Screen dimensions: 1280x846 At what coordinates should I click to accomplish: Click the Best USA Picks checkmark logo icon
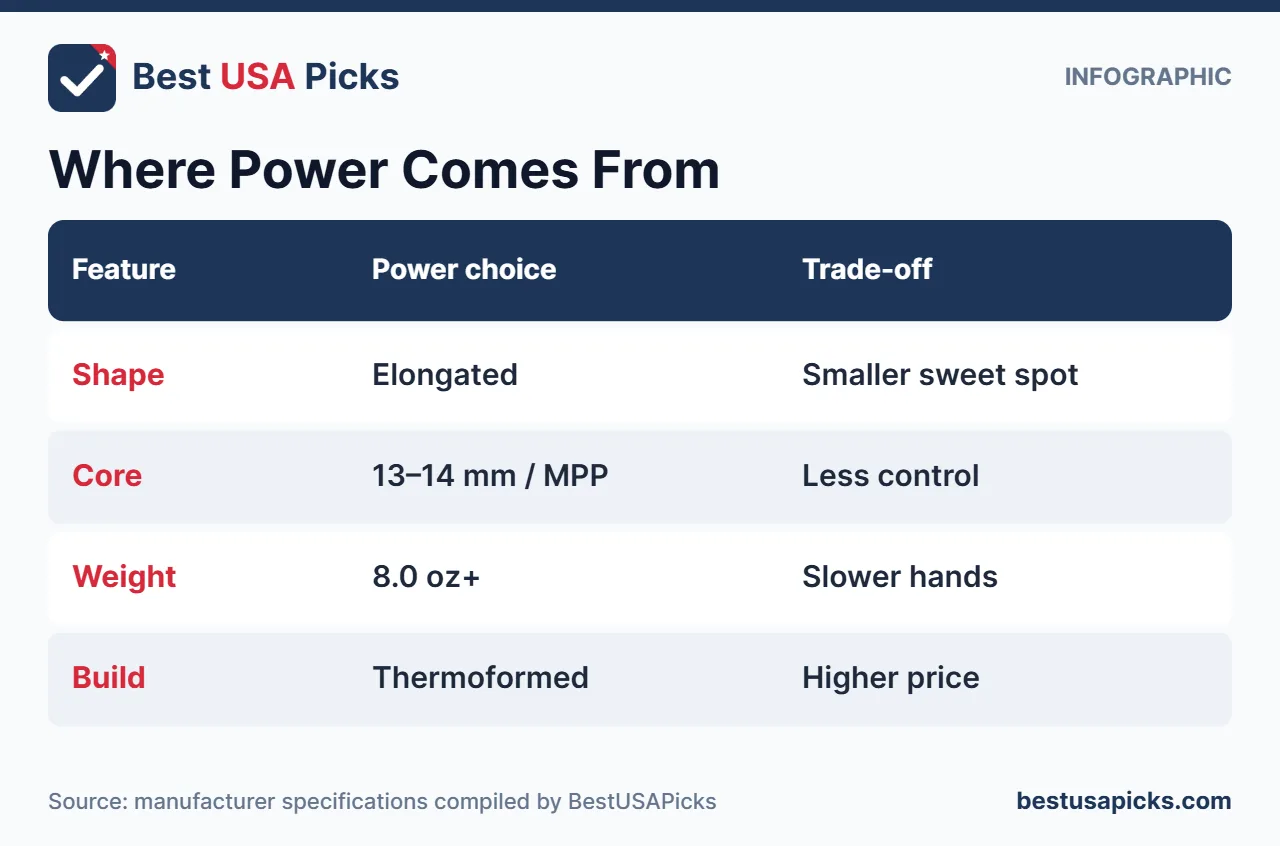(82, 78)
